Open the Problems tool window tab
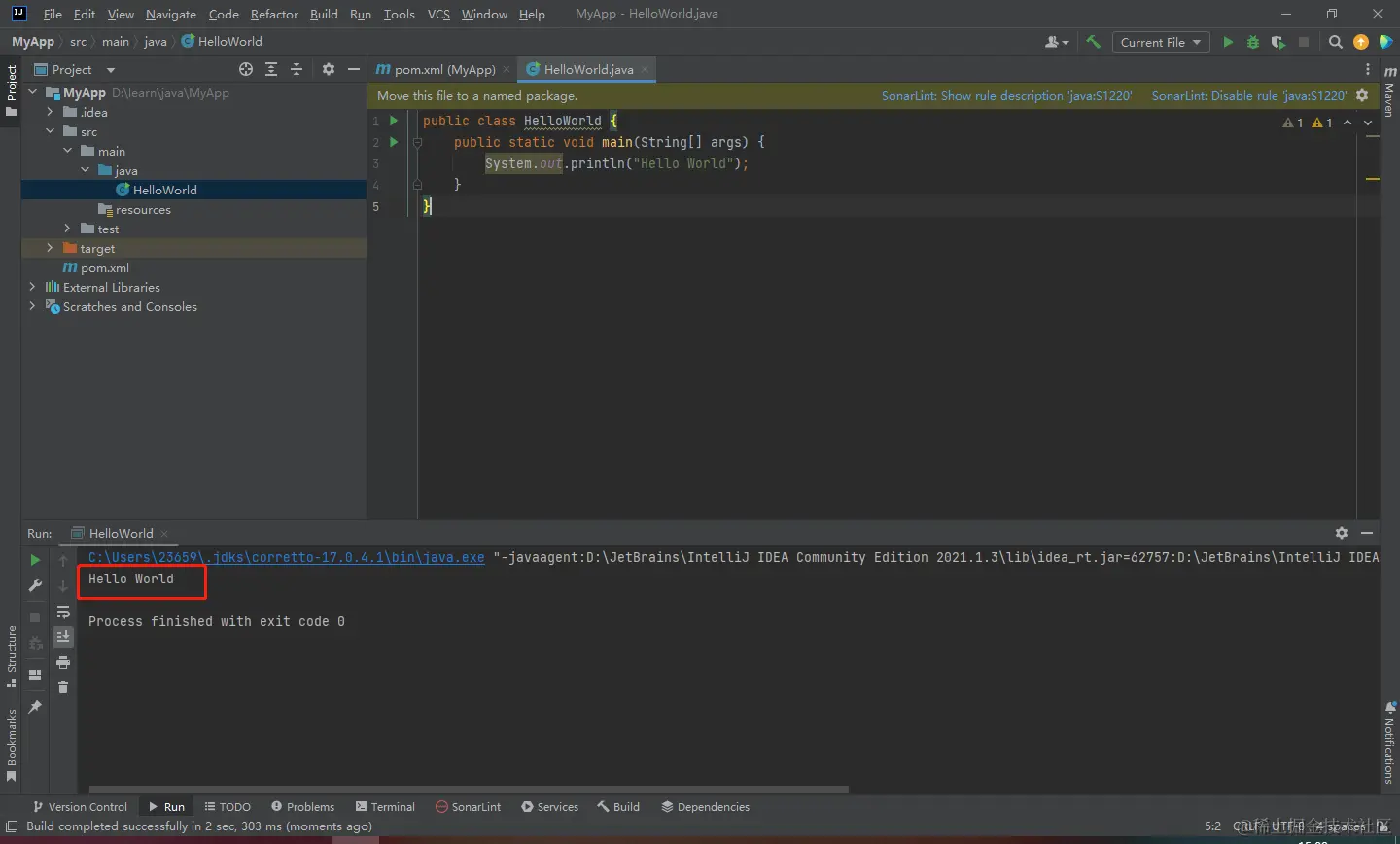The width and height of the screenshot is (1400, 844). (302, 807)
